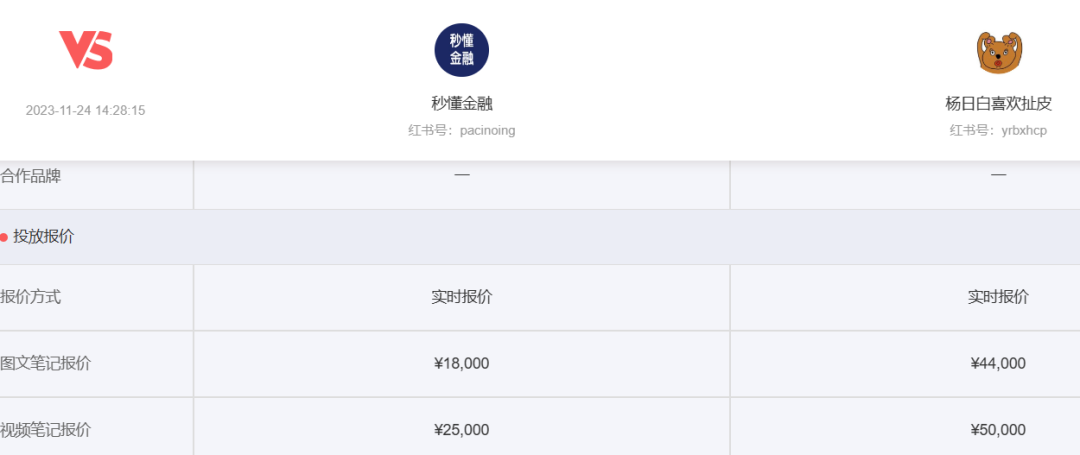Open the 秒懂金融 account name
This screenshot has width=1080, height=455.
(461, 103)
